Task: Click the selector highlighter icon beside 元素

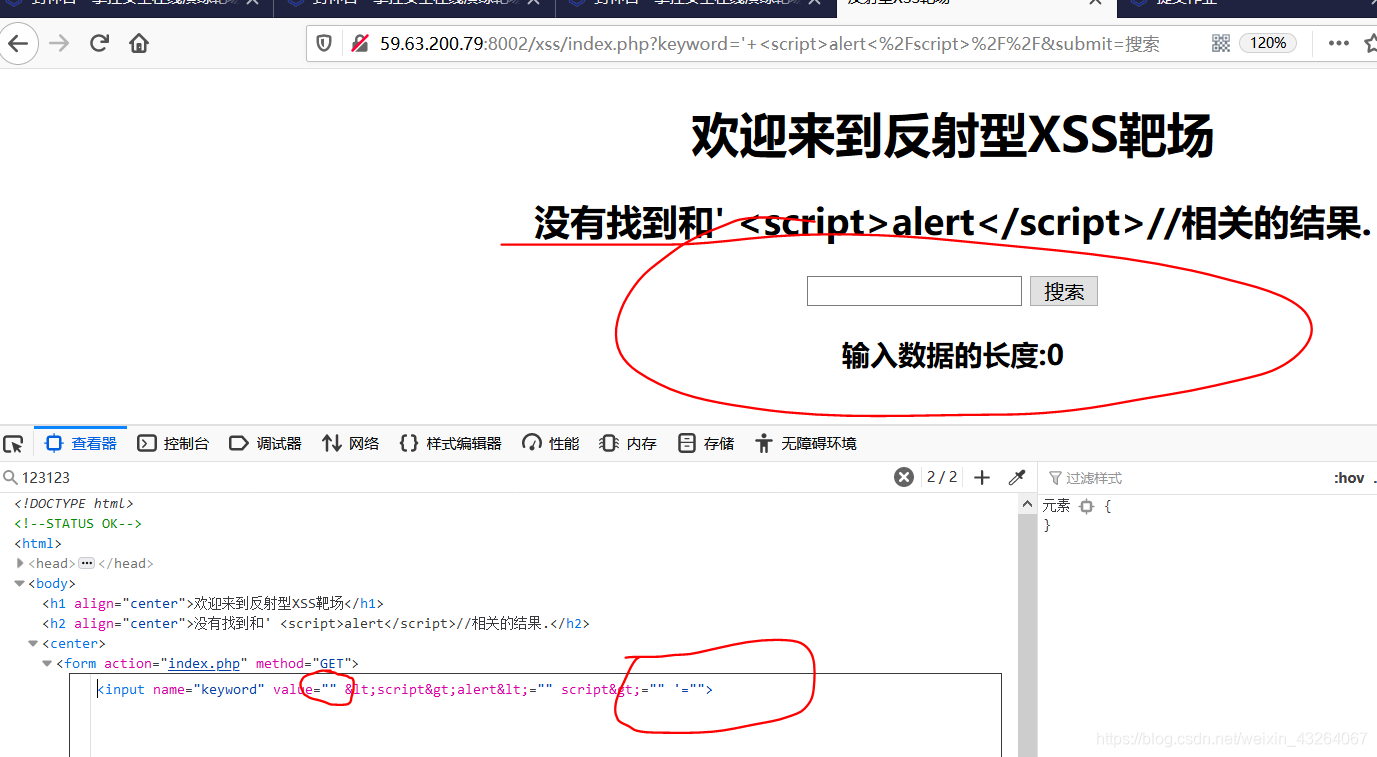Action: tap(1087, 506)
